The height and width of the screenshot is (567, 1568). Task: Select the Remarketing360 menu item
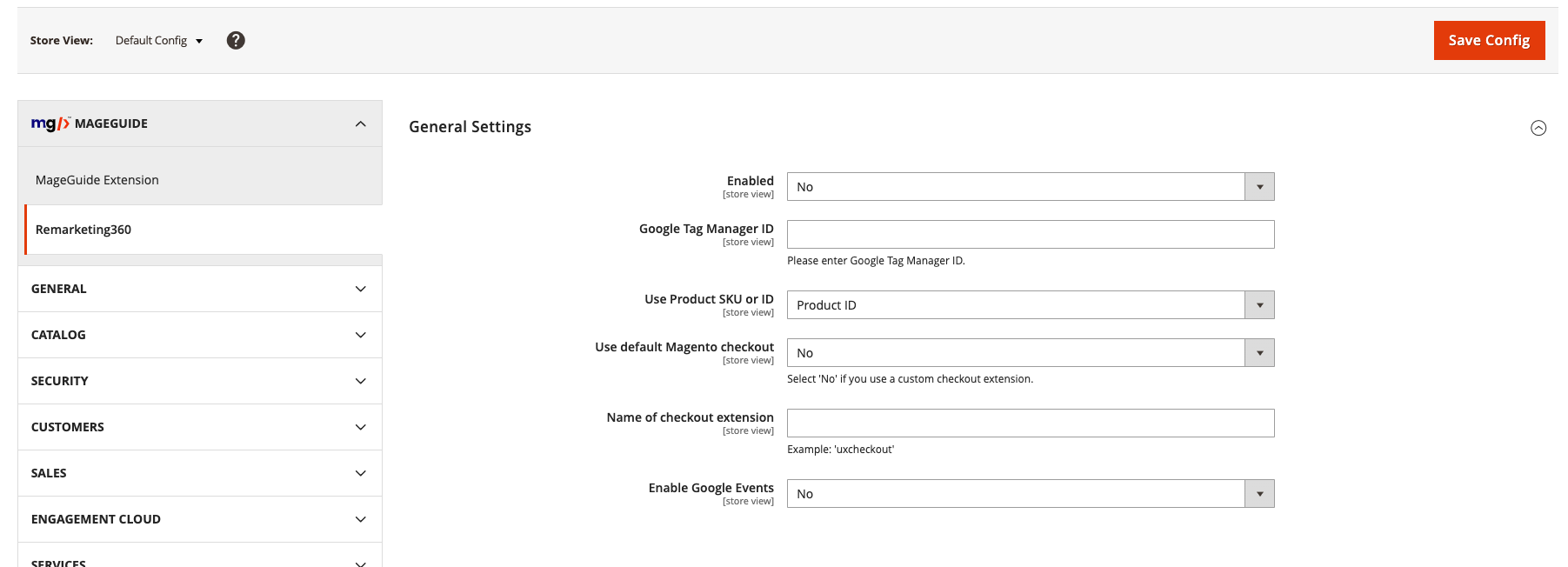click(x=83, y=230)
